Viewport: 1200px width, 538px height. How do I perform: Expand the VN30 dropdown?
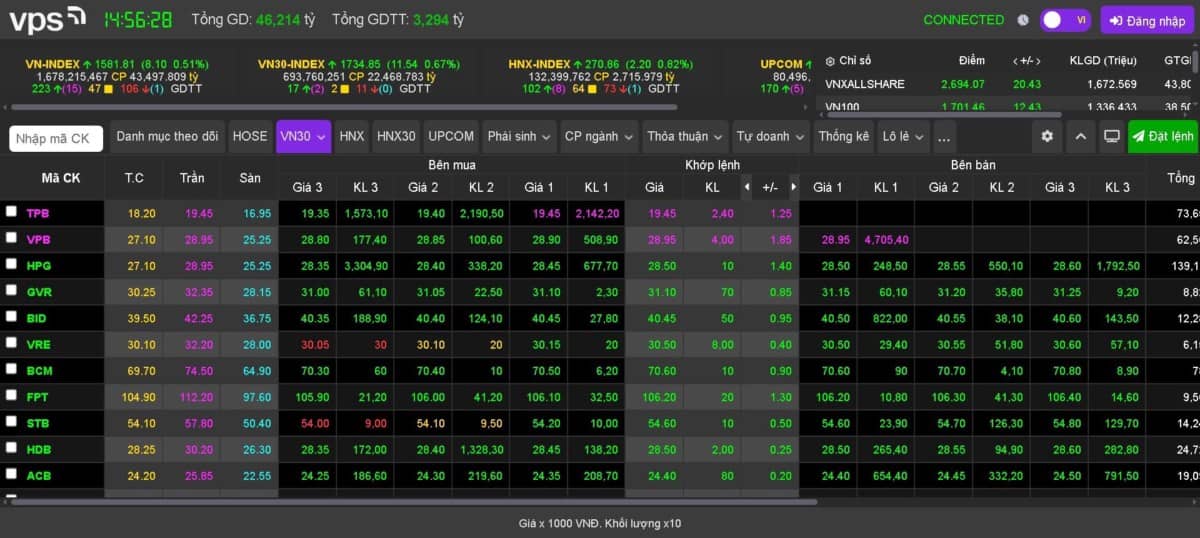[304, 136]
